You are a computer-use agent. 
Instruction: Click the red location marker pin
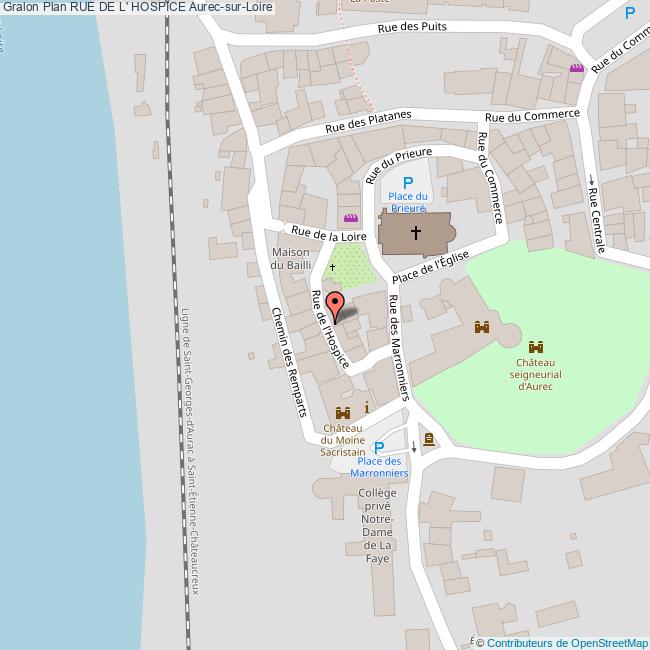point(336,304)
